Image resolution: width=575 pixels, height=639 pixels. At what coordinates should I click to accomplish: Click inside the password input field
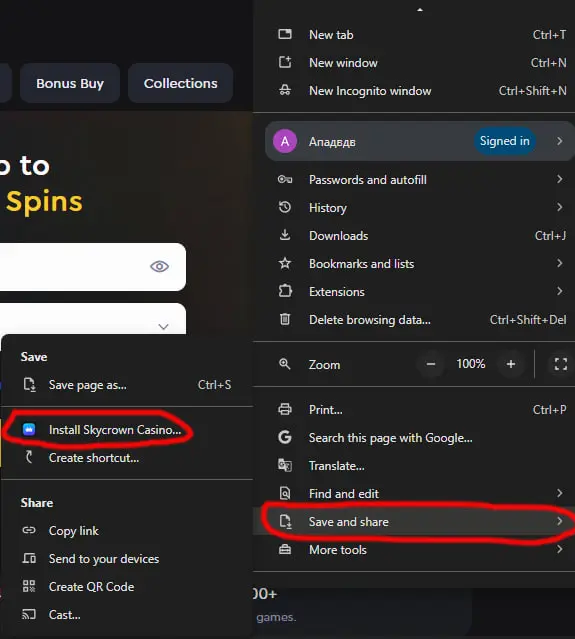coord(73,267)
